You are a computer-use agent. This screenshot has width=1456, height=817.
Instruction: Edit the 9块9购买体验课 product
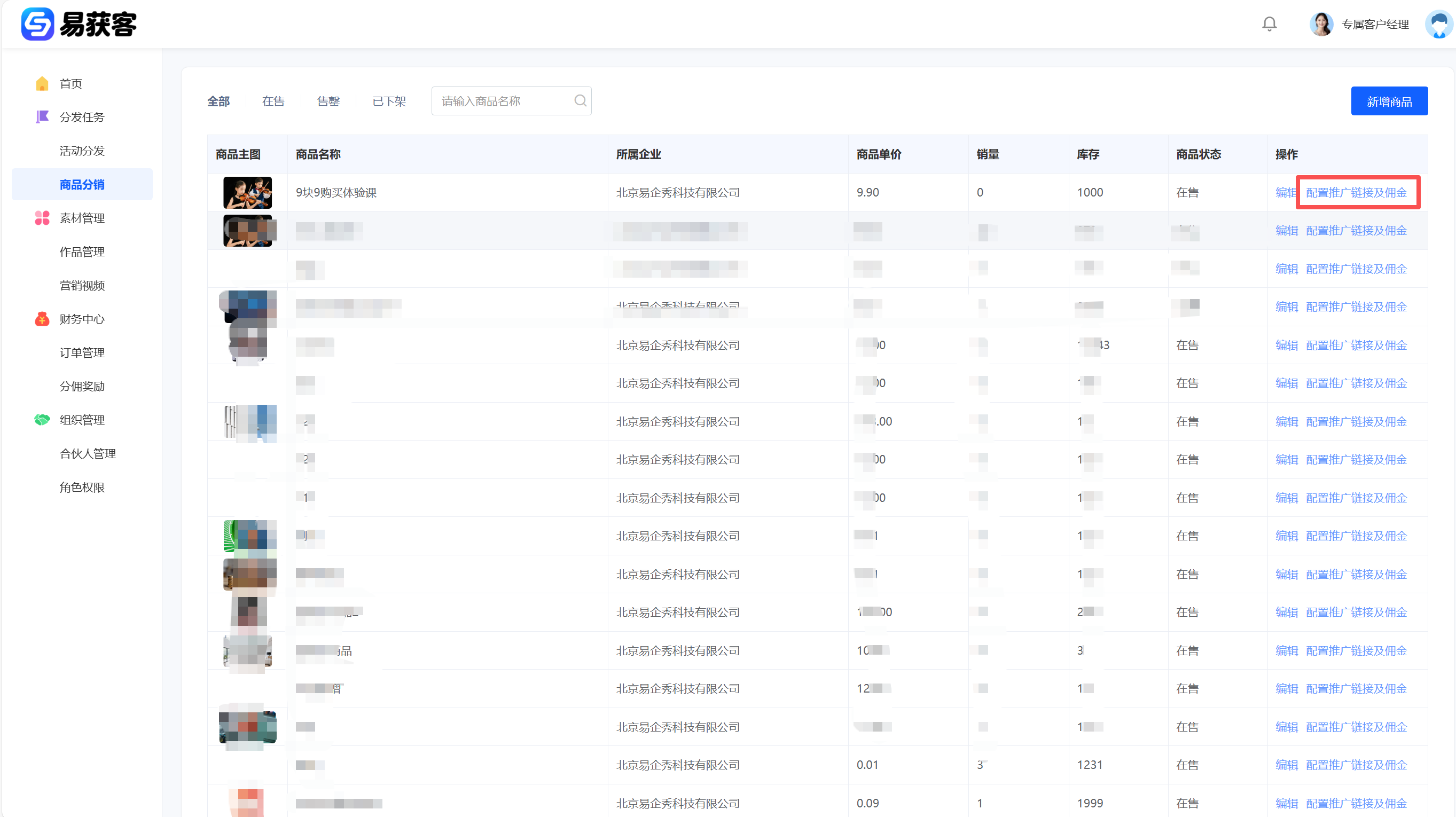coord(1285,193)
